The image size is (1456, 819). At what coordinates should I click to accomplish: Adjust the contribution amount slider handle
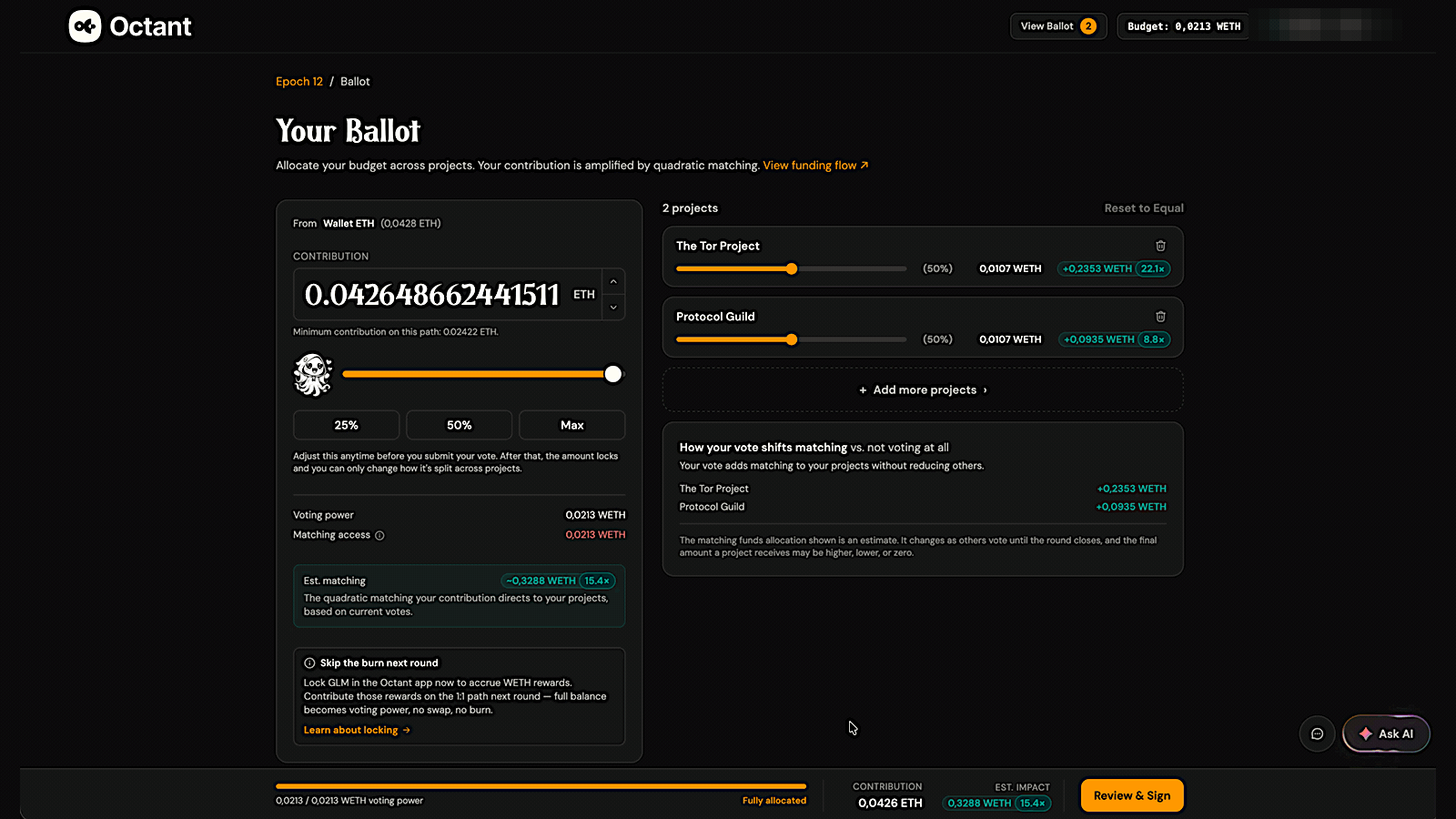point(613,374)
